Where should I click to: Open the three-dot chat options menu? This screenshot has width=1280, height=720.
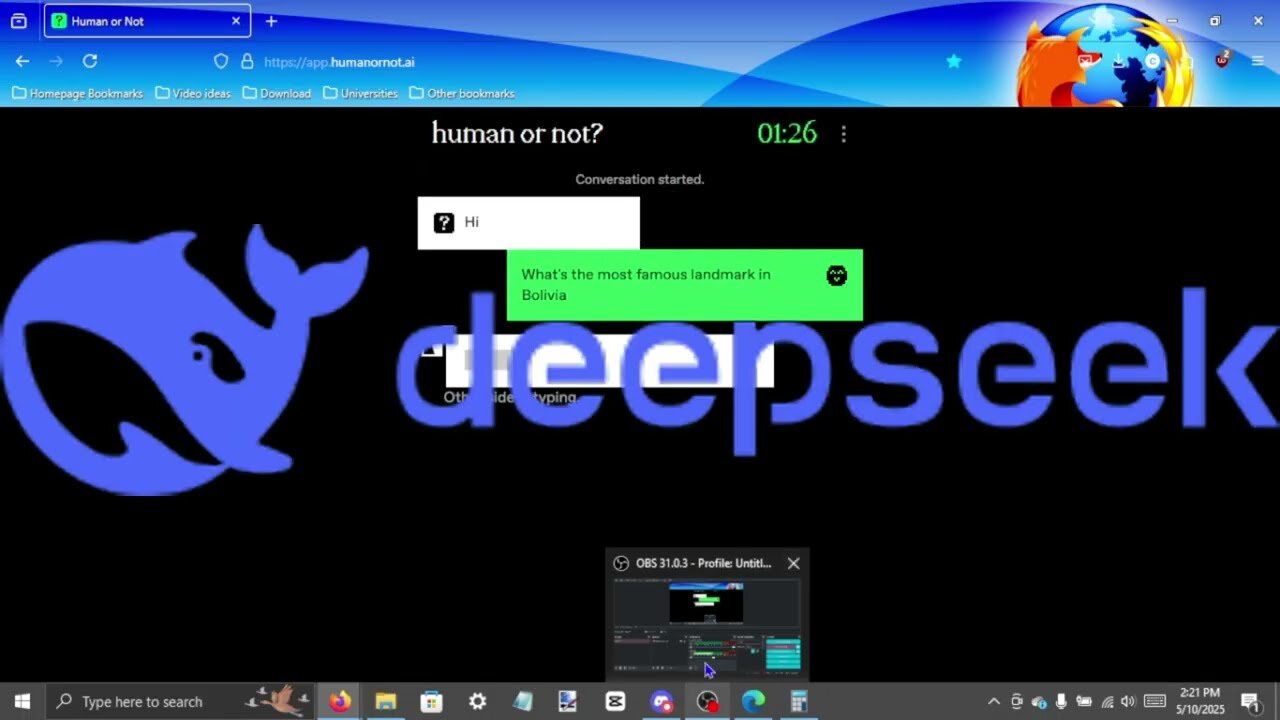(x=844, y=134)
